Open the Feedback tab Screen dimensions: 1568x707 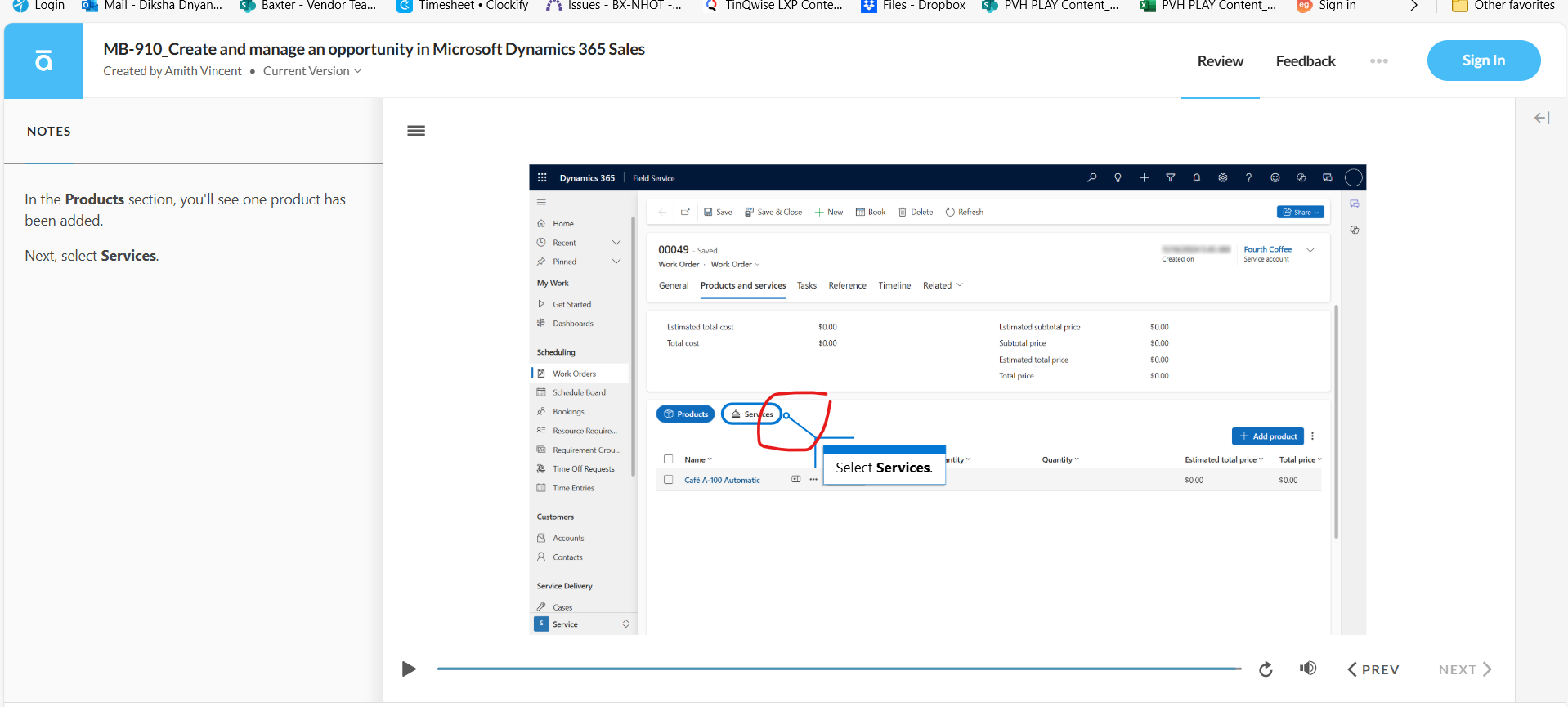coord(1306,61)
